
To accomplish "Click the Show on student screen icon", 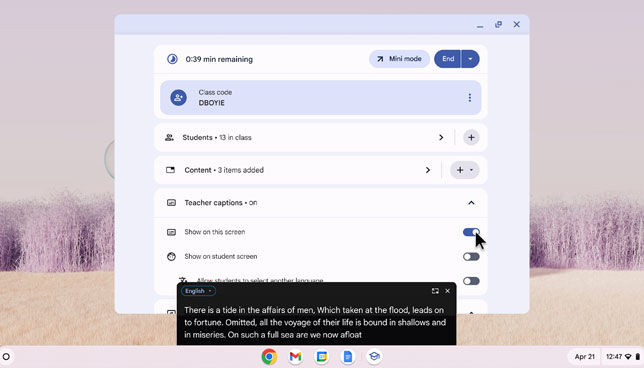I will (171, 257).
